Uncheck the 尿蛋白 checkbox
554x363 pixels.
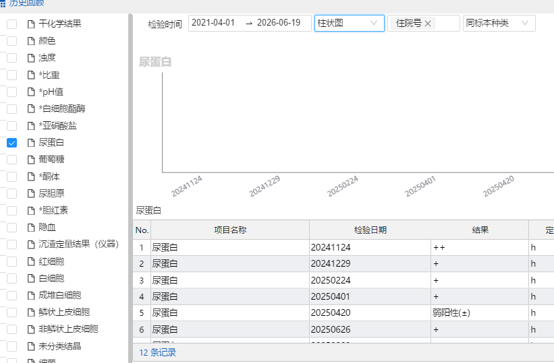(12, 143)
